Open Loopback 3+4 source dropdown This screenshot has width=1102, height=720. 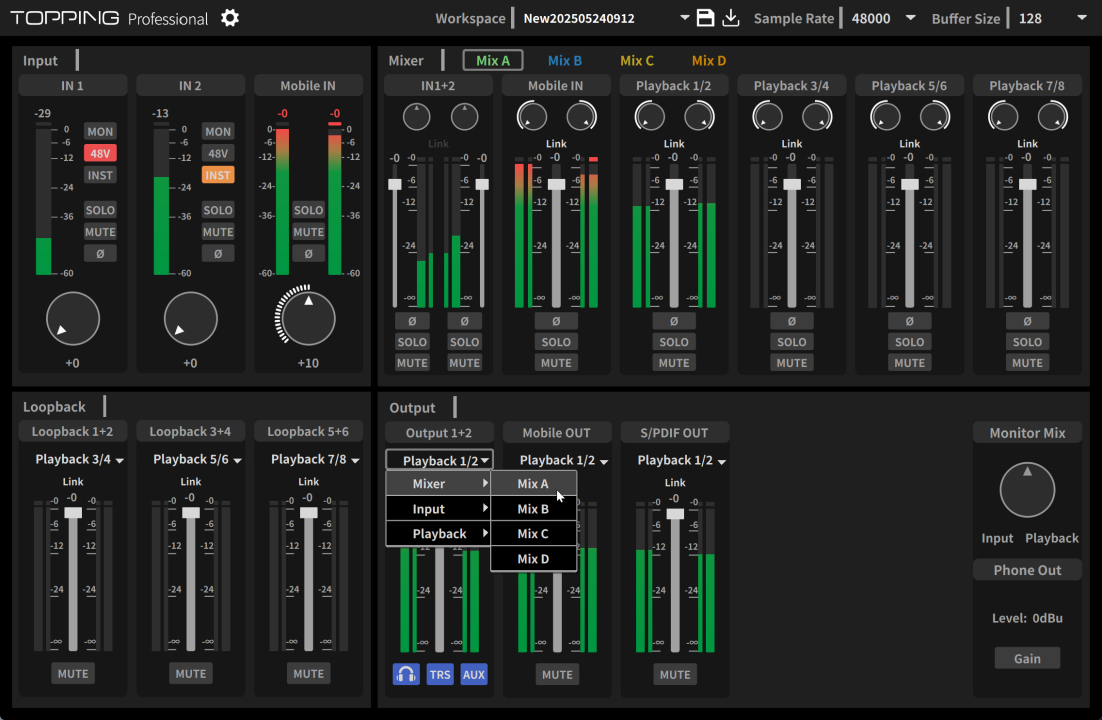click(197, 459)
